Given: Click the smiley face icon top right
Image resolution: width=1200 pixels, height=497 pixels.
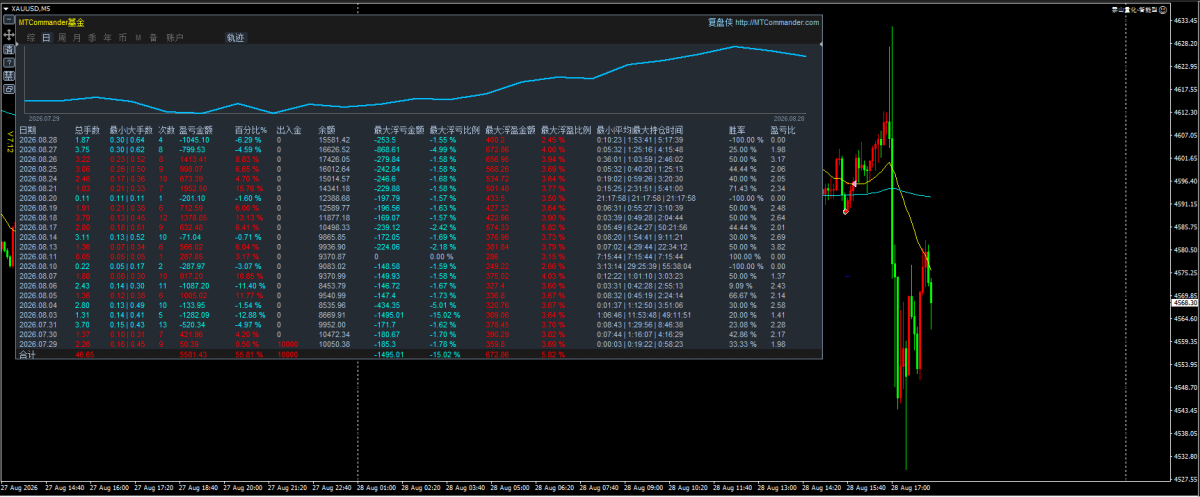Looking at the screenshot, I should (x=1163, y=10).
